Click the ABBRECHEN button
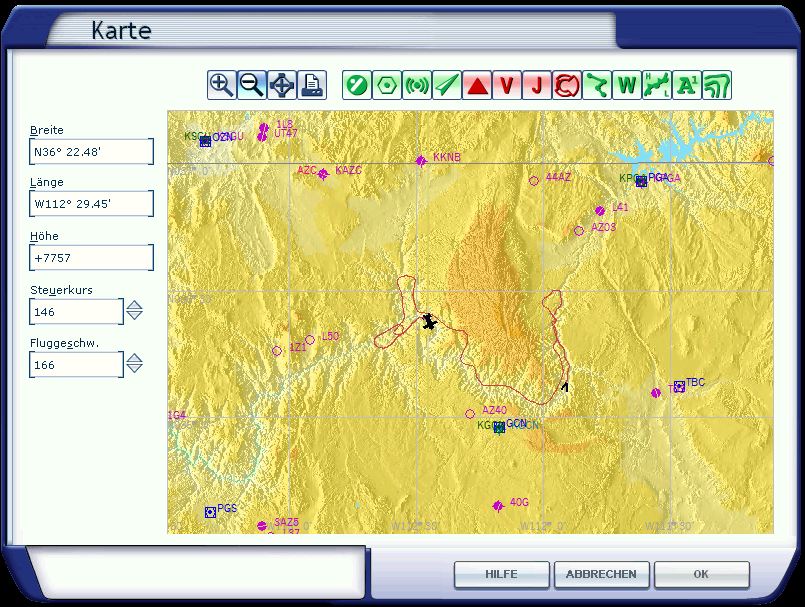805x607 pixels. coord(601,574)
